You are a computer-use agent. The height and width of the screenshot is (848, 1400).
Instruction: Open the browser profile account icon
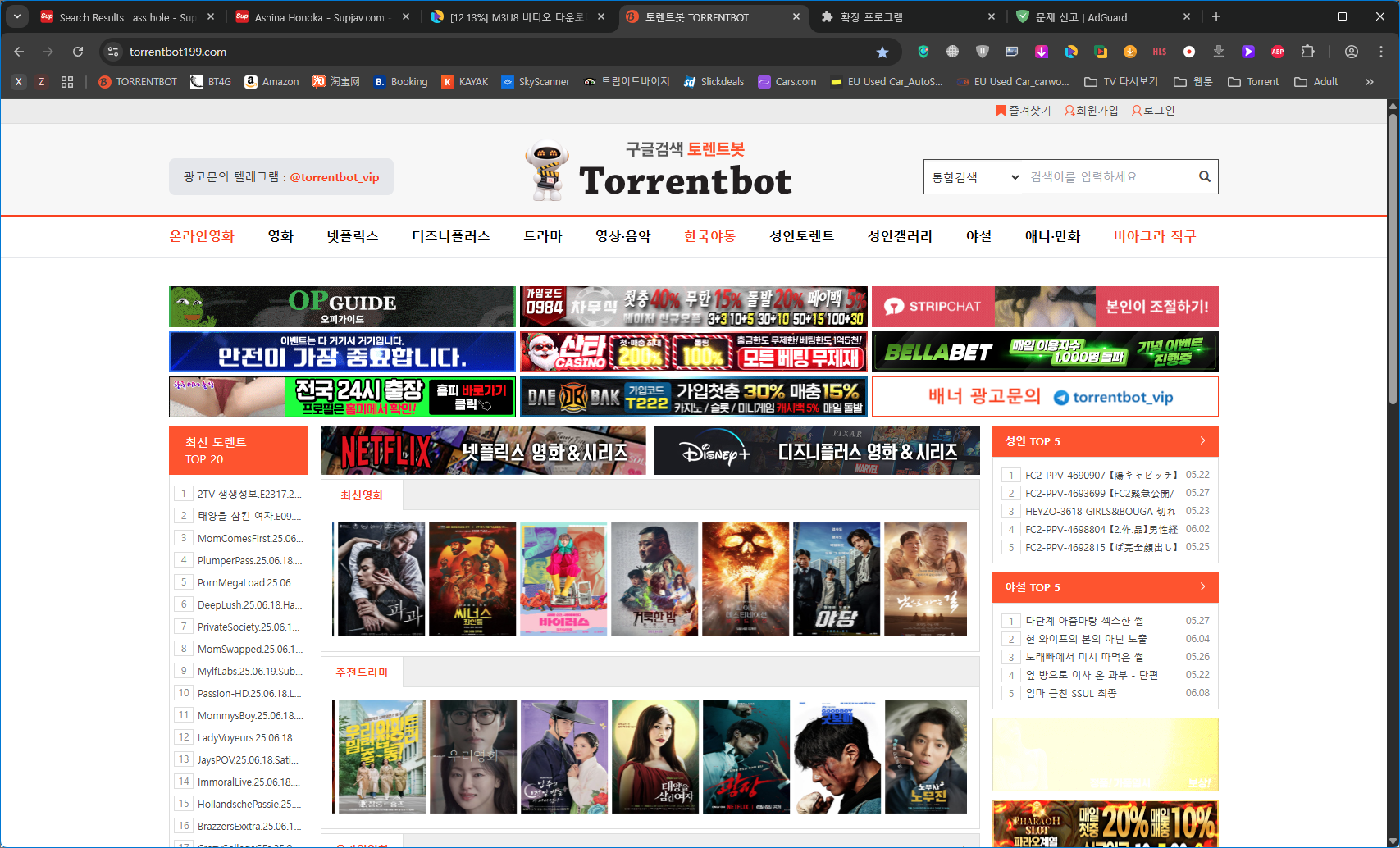(1351, 52)
